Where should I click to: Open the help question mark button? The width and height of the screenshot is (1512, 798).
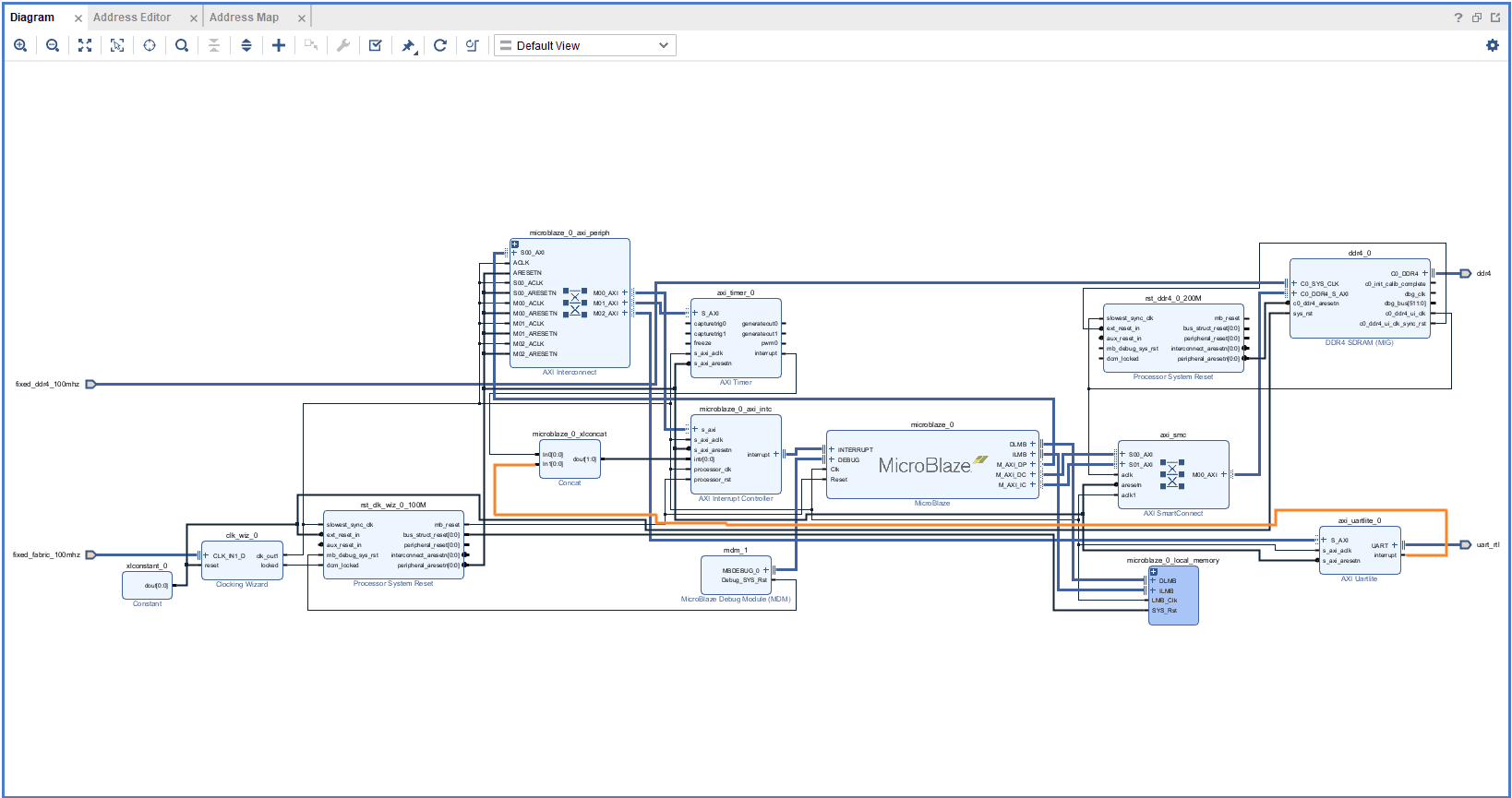pos(1458,18)
